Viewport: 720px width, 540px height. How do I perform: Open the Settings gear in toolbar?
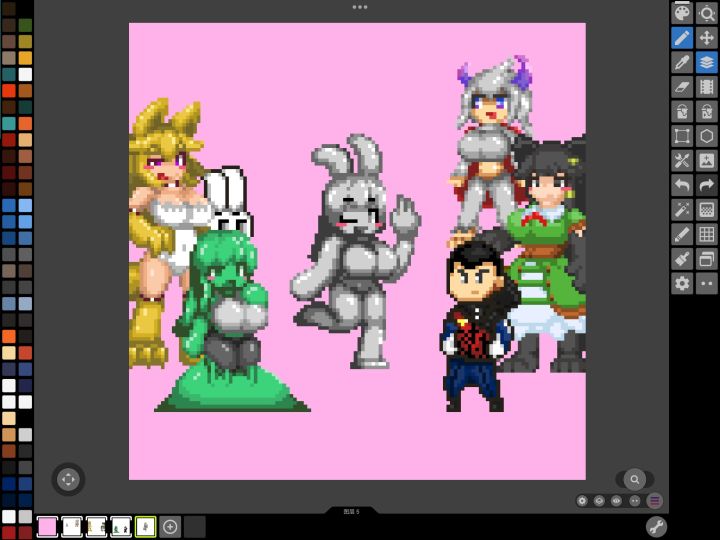point(682,283)
